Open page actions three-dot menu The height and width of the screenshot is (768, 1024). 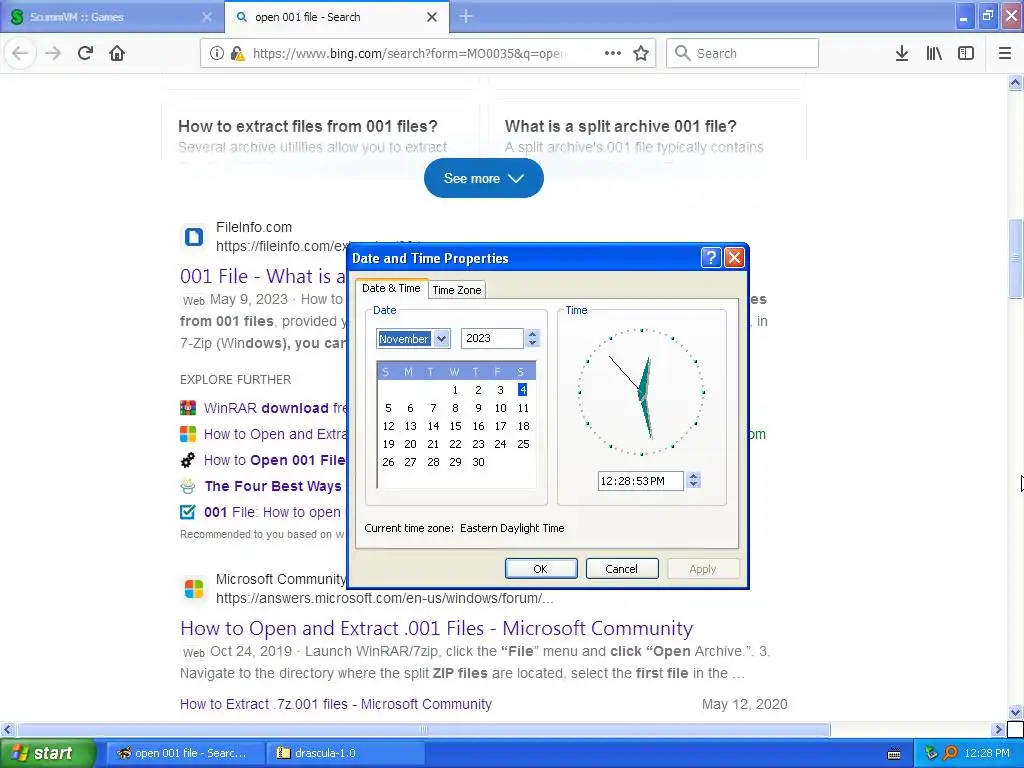(613, 53)
